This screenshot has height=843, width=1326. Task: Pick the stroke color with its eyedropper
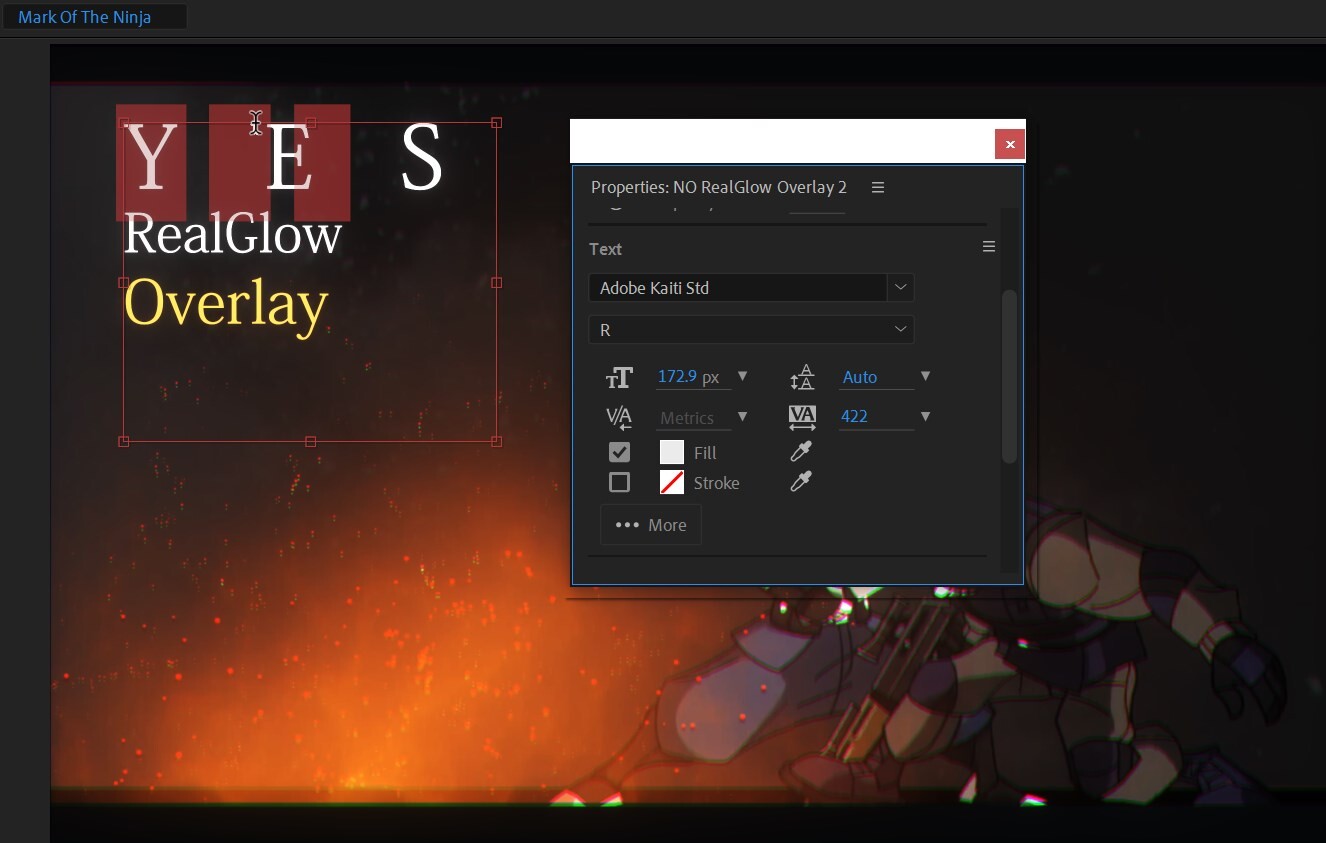(x=801, y=482)
